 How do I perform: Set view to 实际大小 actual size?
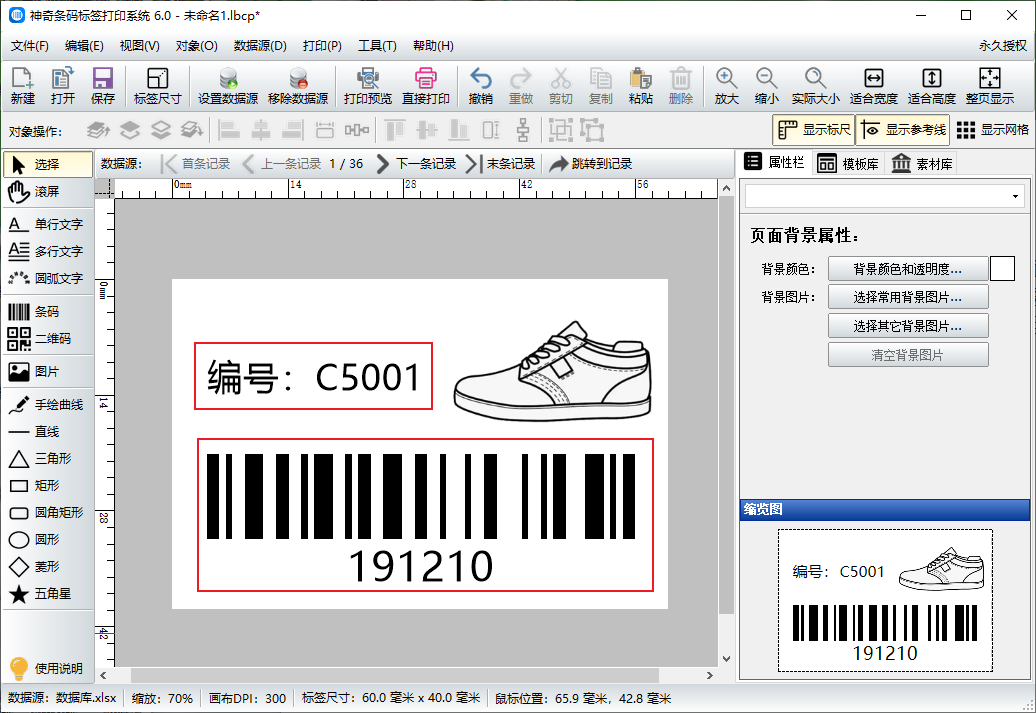click(x=816, y=86)
